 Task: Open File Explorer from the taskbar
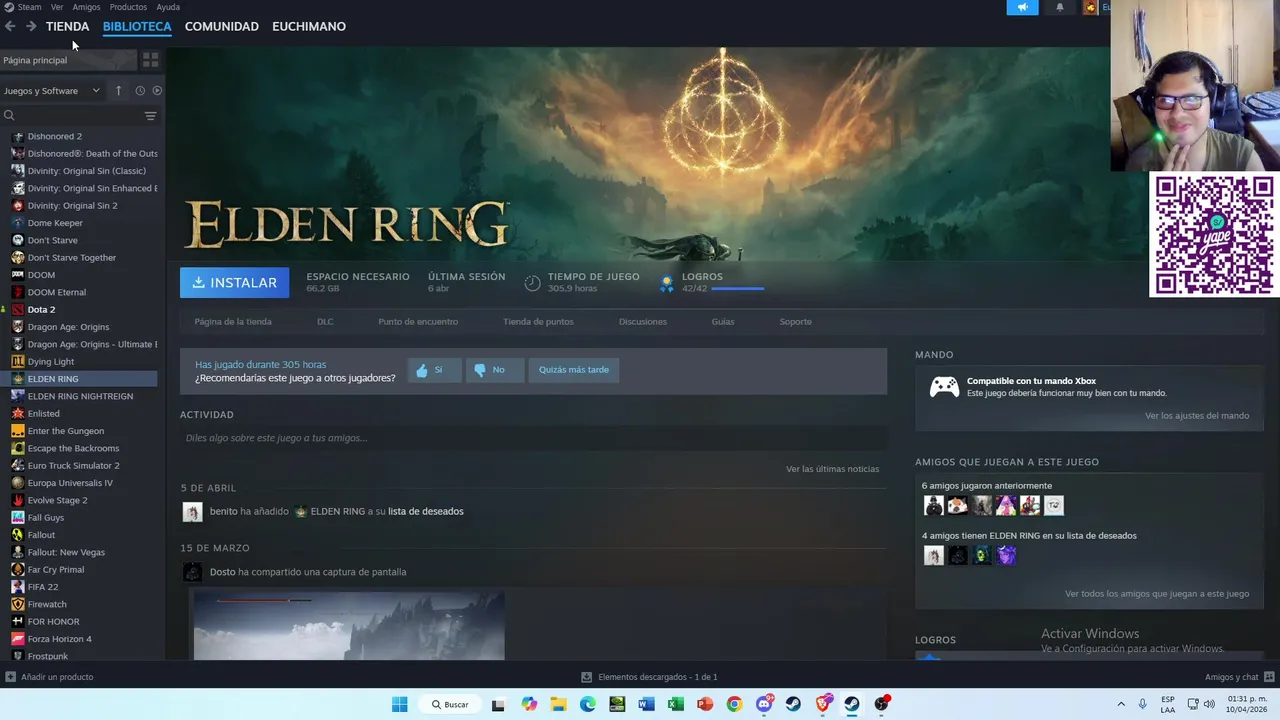pyautogui.click(x=558, y=704)
